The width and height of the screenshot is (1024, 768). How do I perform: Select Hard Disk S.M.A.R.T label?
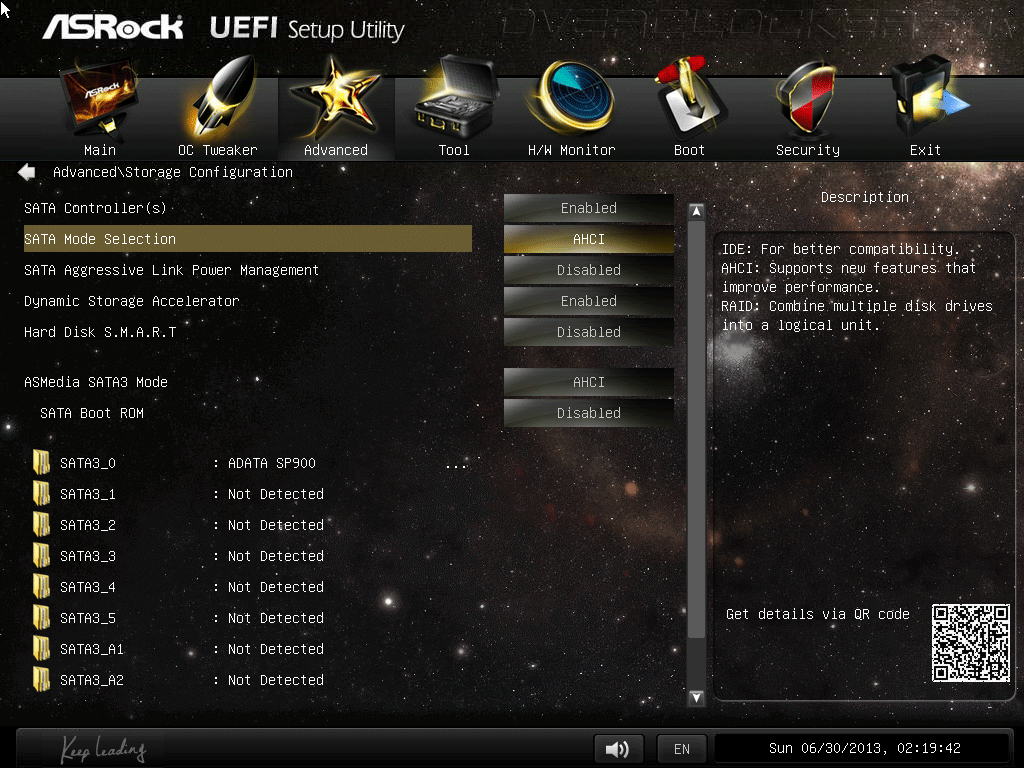[x=100, y=332]
